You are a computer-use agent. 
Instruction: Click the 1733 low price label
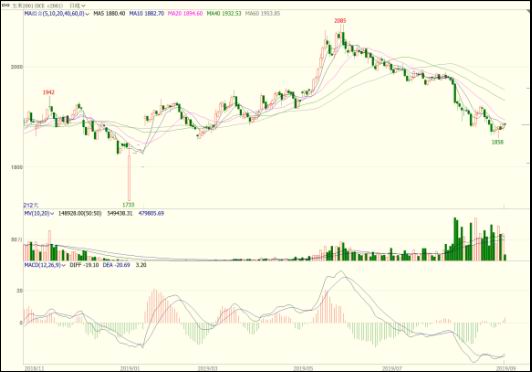(128, 205)
